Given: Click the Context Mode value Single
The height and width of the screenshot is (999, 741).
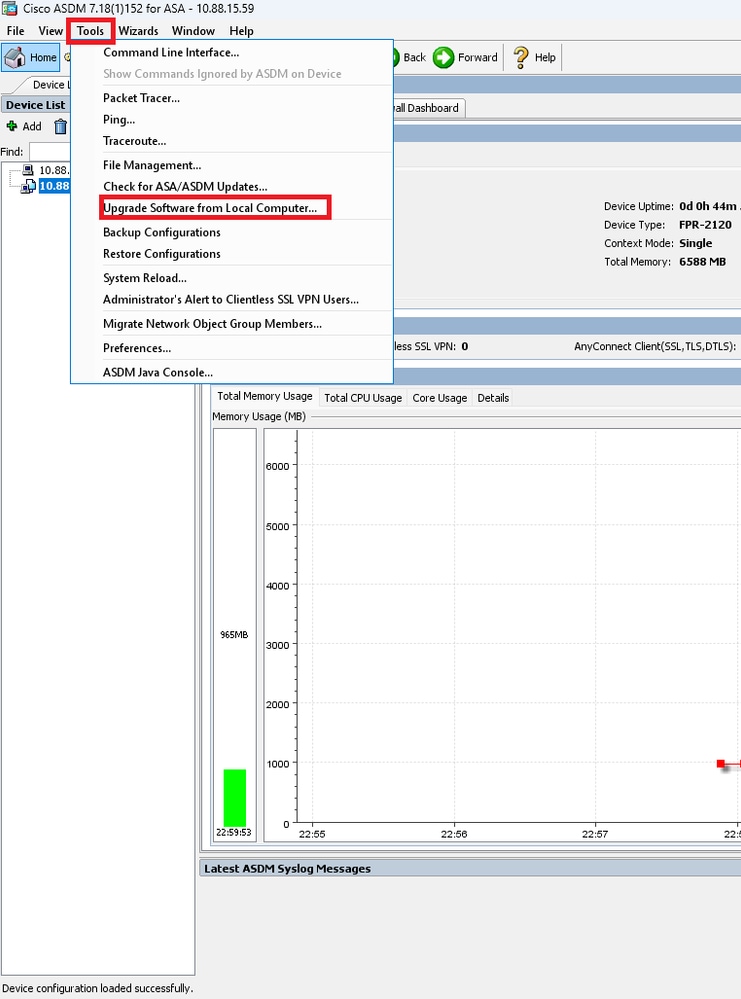Looking at the screenshot, I should [x=696, y=243].
